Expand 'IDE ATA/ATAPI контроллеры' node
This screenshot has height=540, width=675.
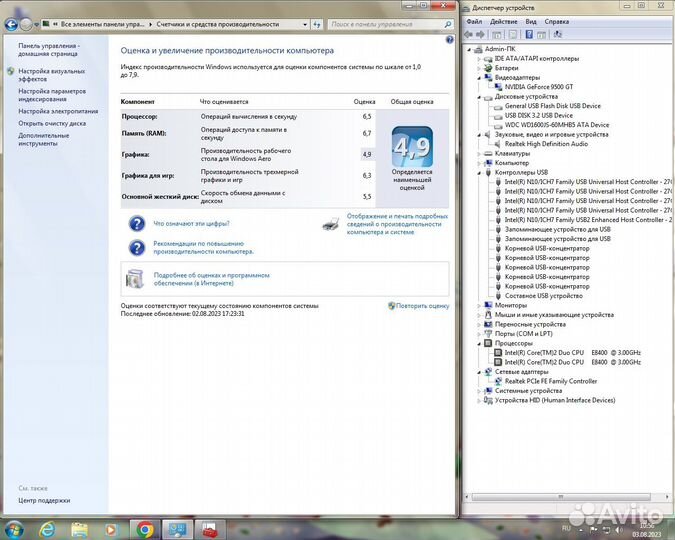(479, 59)
